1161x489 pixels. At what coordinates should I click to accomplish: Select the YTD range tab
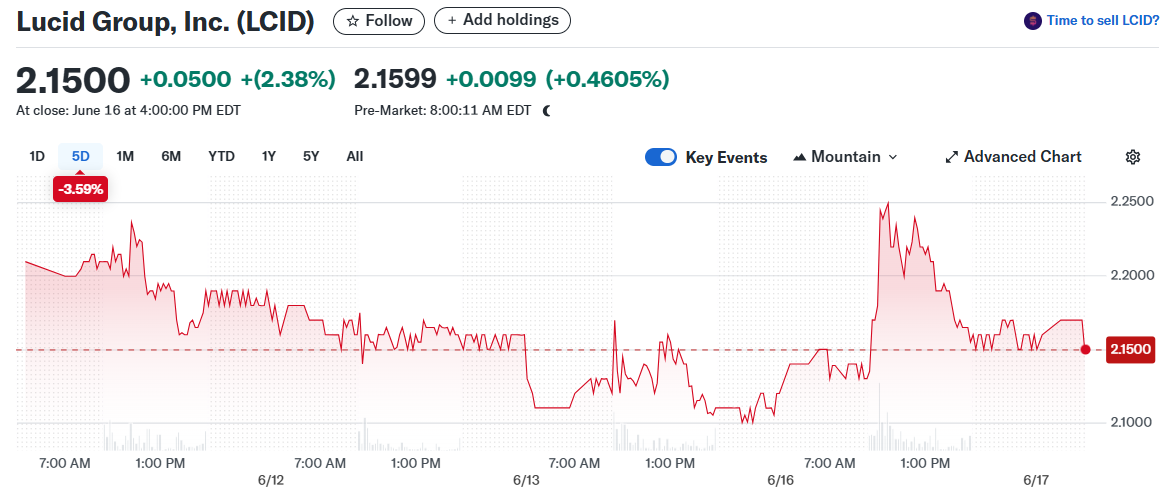tap(221, 156)
